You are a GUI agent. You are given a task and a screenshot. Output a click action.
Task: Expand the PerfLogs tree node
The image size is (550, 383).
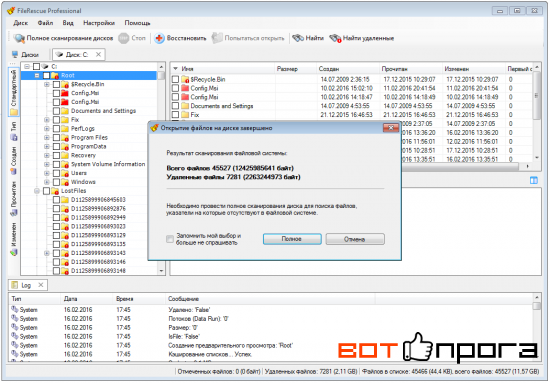click(47, 129)
